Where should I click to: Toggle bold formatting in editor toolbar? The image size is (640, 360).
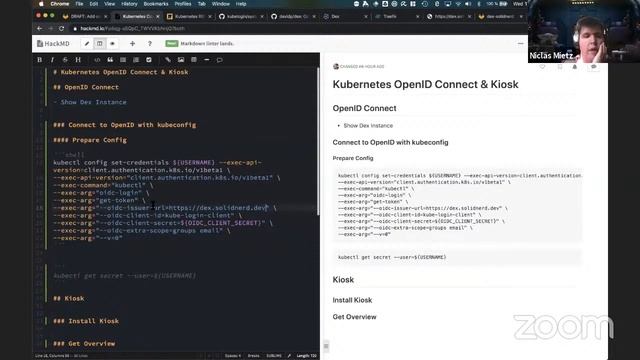tap(40, 60)
